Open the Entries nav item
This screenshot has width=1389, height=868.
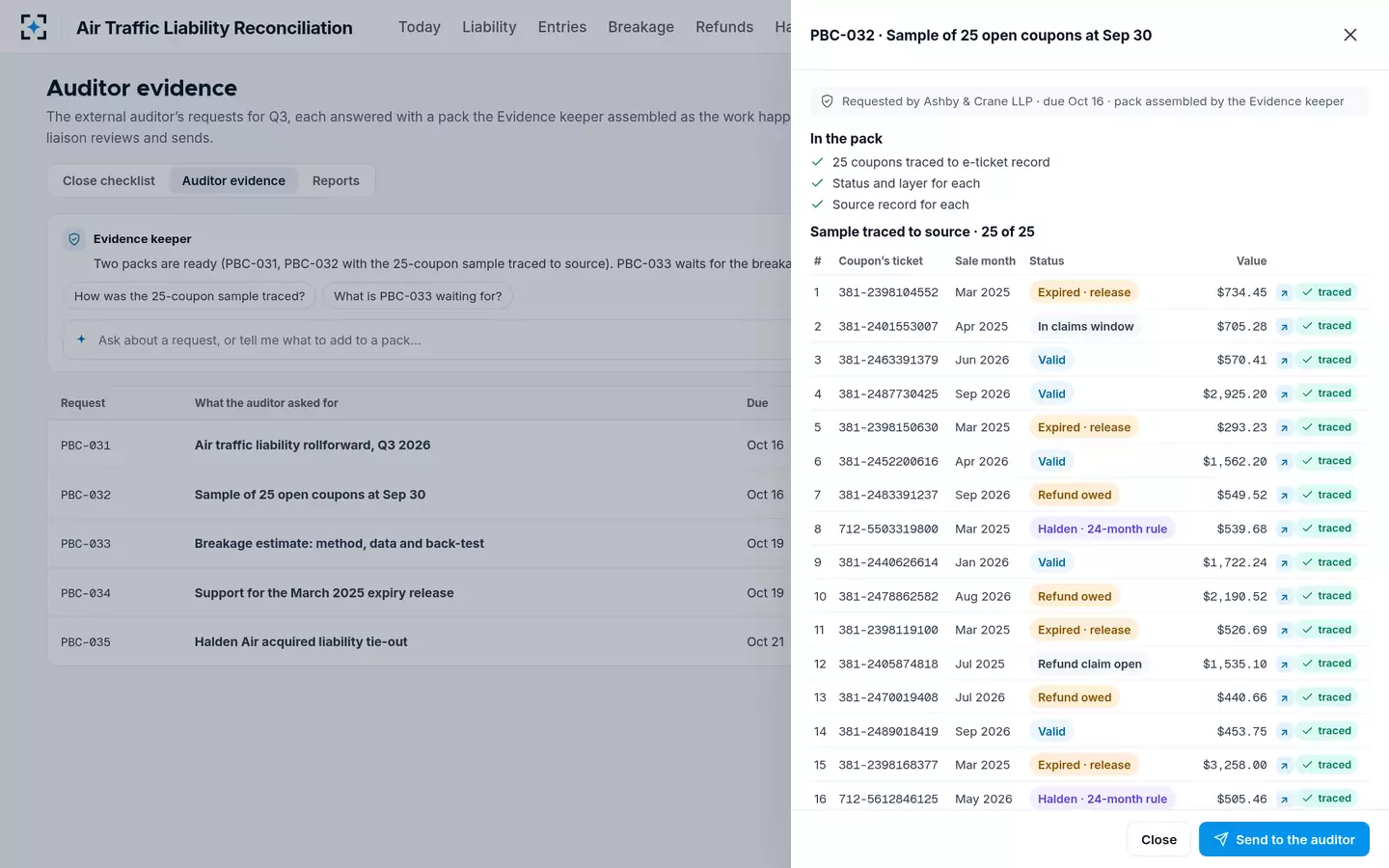point(562,27)
